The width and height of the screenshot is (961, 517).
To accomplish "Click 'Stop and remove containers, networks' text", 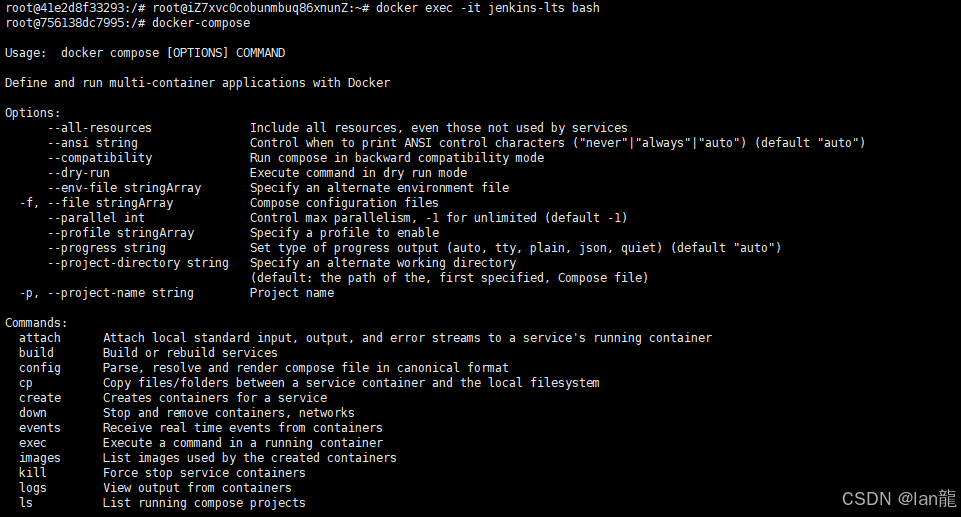I will pos(229,413).
